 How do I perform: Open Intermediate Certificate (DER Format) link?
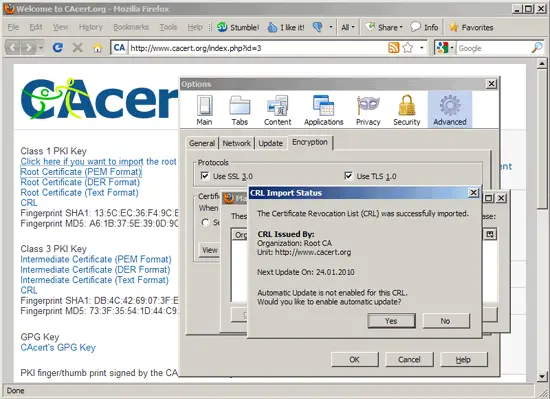(x=95, y=270)
